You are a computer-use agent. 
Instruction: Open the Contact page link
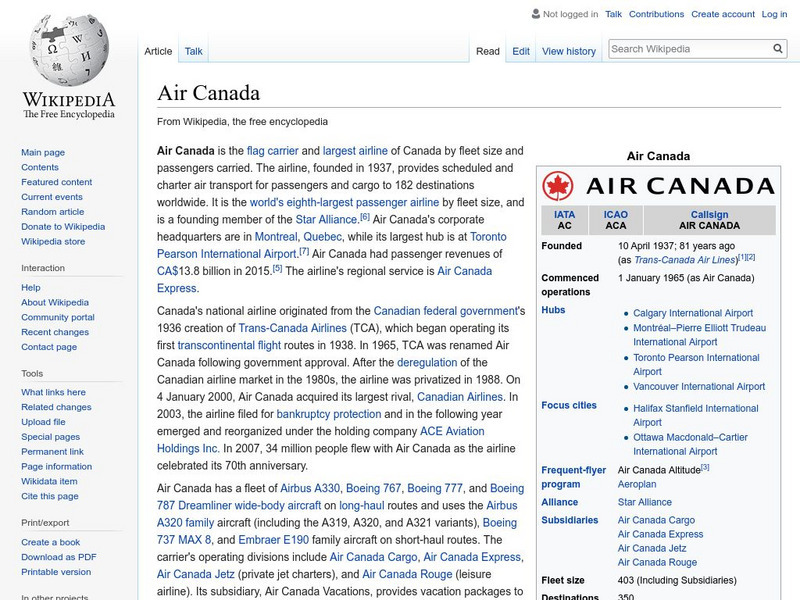point(49,346)
